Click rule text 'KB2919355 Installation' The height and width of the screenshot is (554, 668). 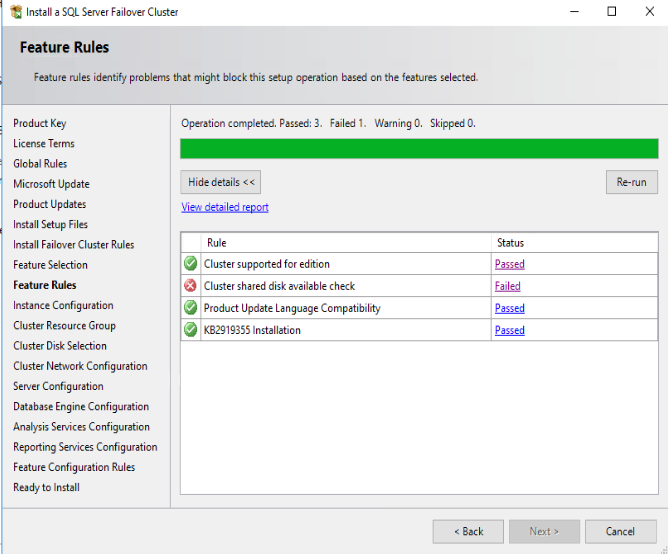[x=252, y=330]
